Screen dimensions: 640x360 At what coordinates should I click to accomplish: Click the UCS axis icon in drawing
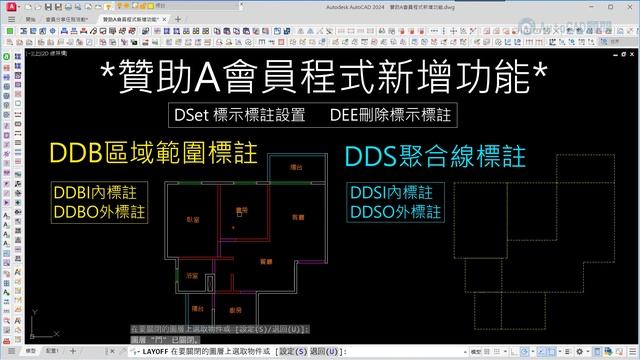[x=44, y=324]
